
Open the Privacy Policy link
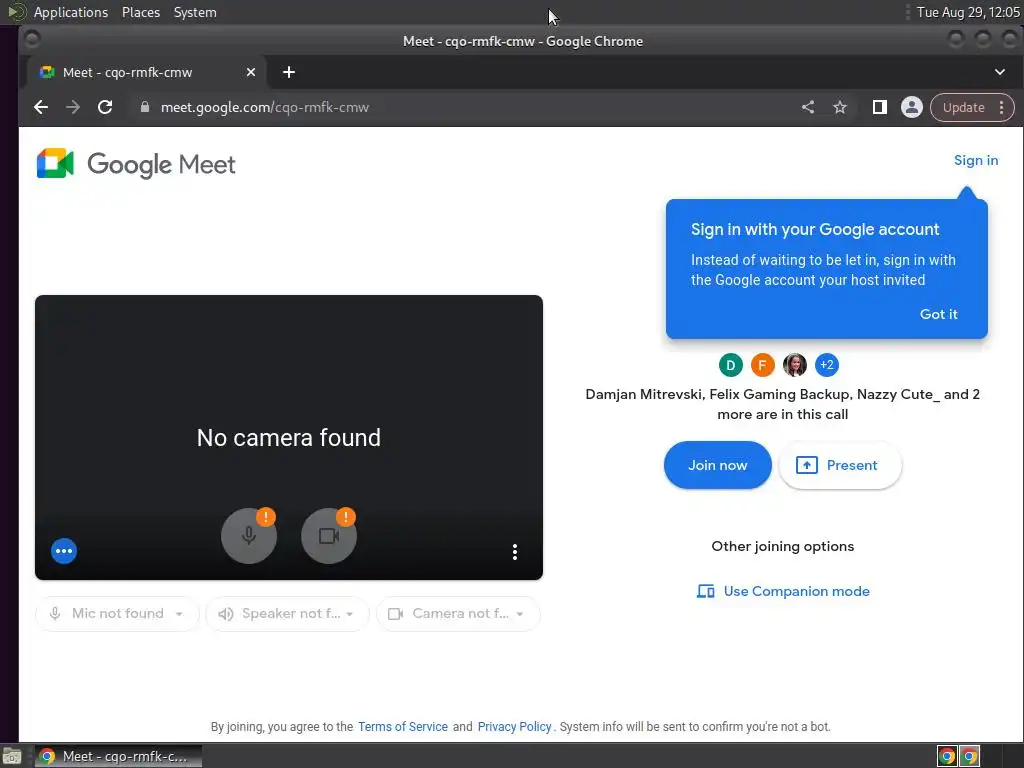515,727
